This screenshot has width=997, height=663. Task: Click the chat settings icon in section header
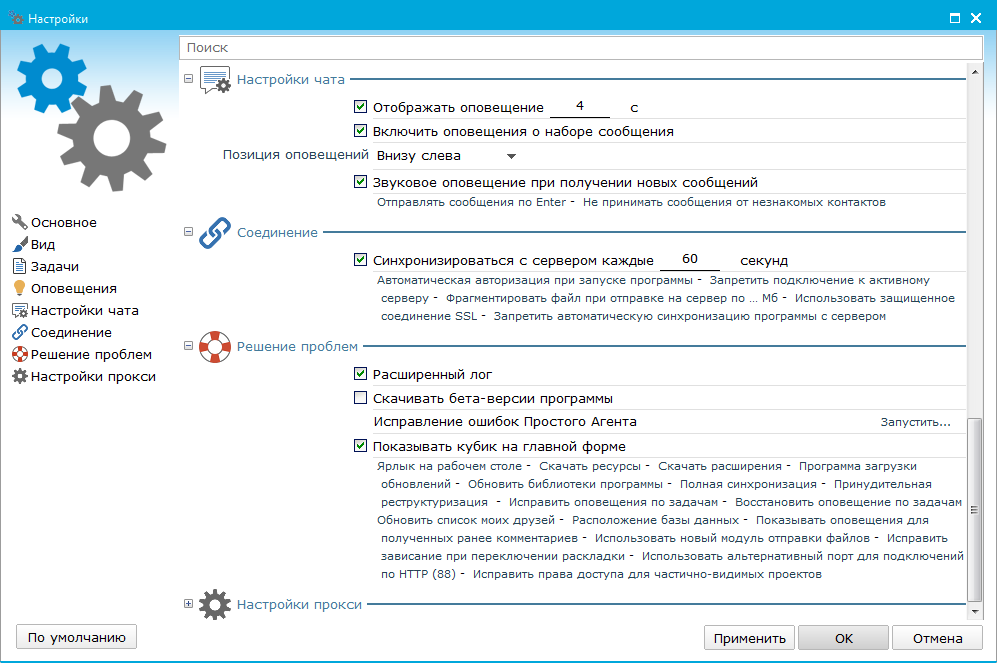click(215, 81)
